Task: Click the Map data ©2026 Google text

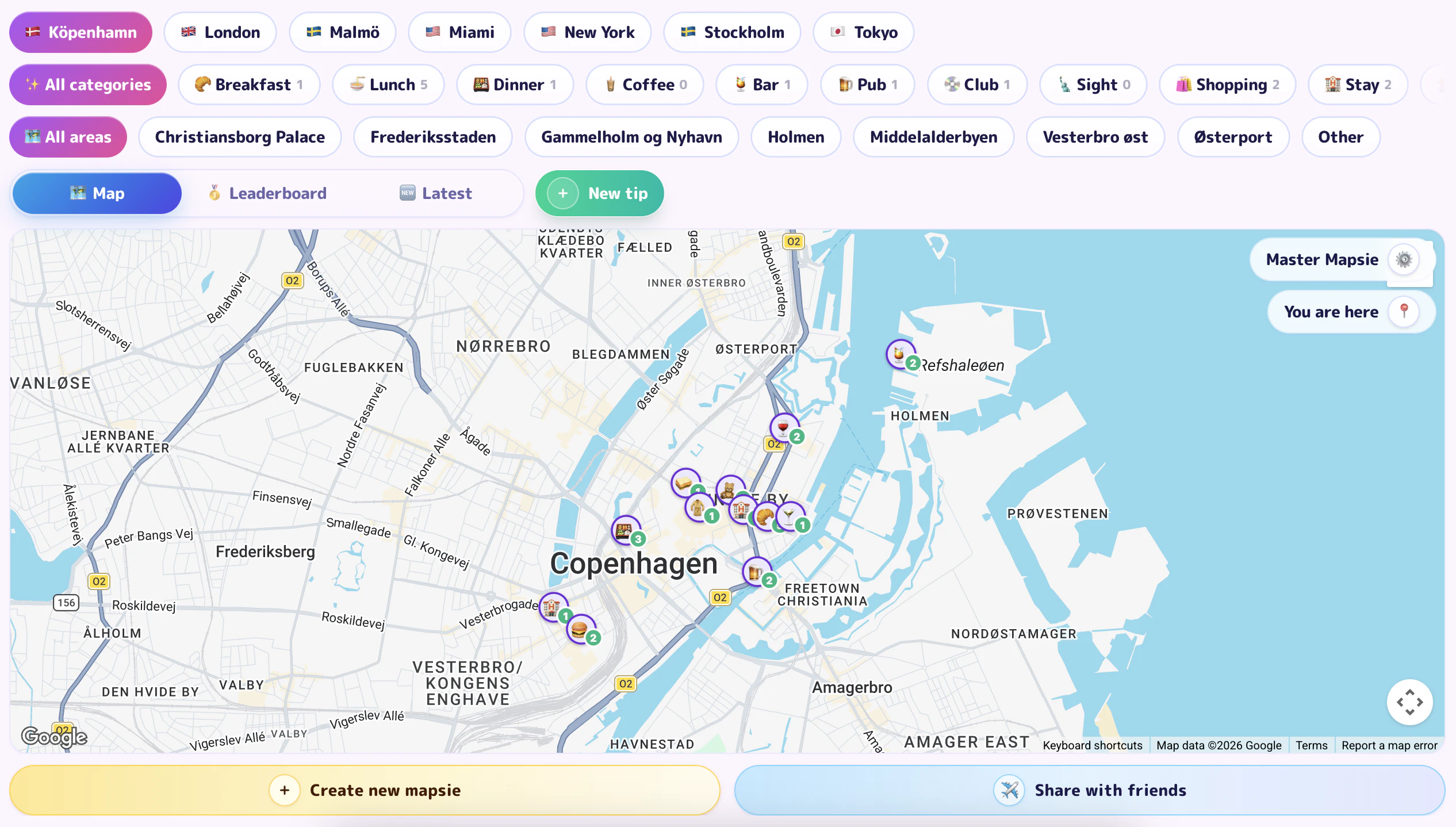Action: [1219, 745]
